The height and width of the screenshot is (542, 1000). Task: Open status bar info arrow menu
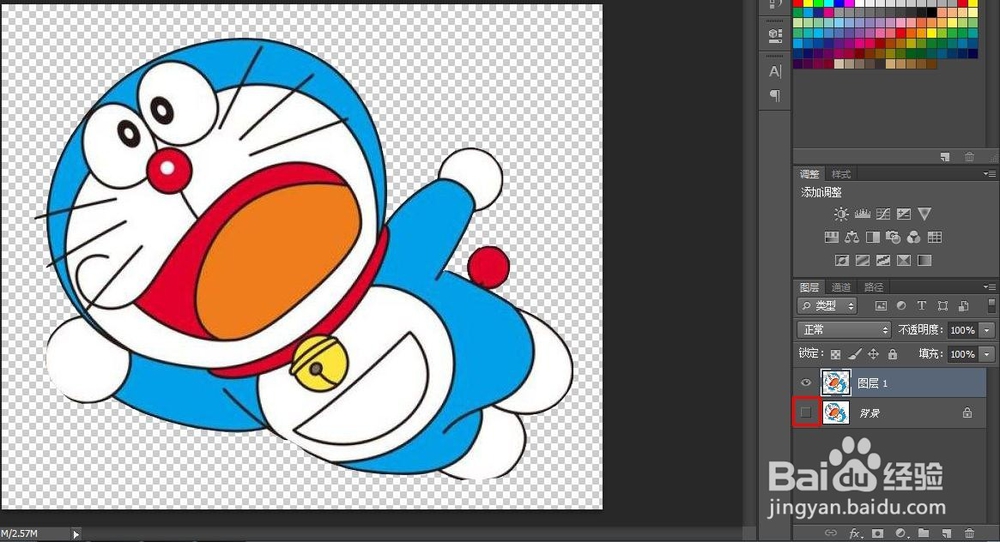pos(75,534)
